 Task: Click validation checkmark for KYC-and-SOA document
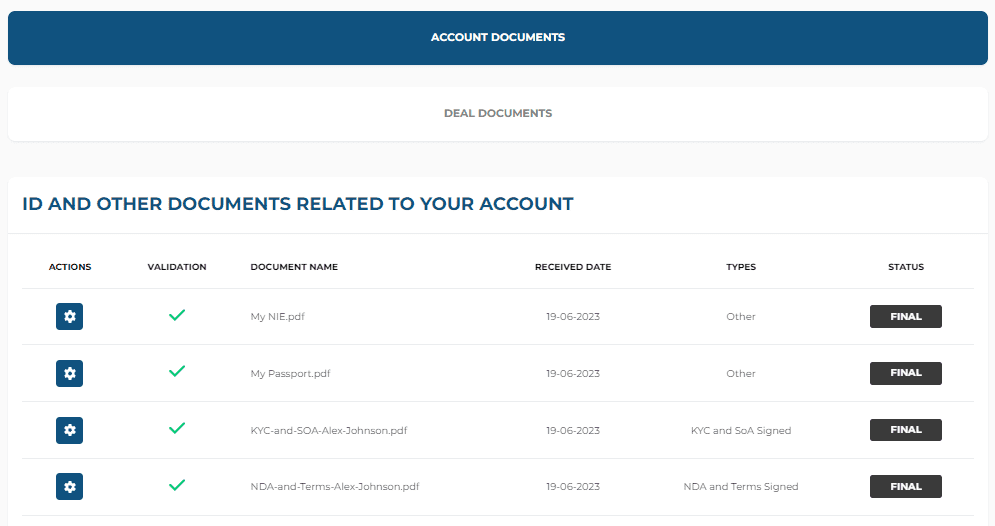177,428
